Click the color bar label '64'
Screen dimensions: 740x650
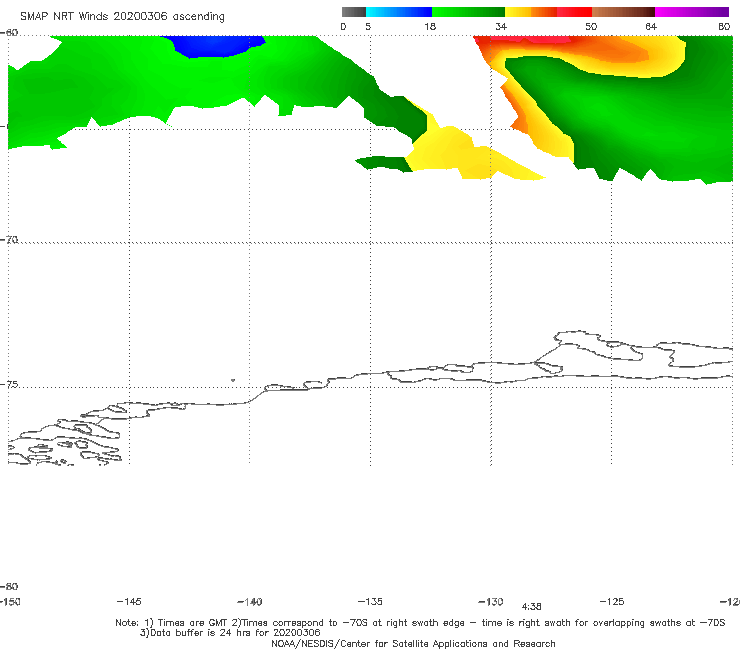[651, 26]
